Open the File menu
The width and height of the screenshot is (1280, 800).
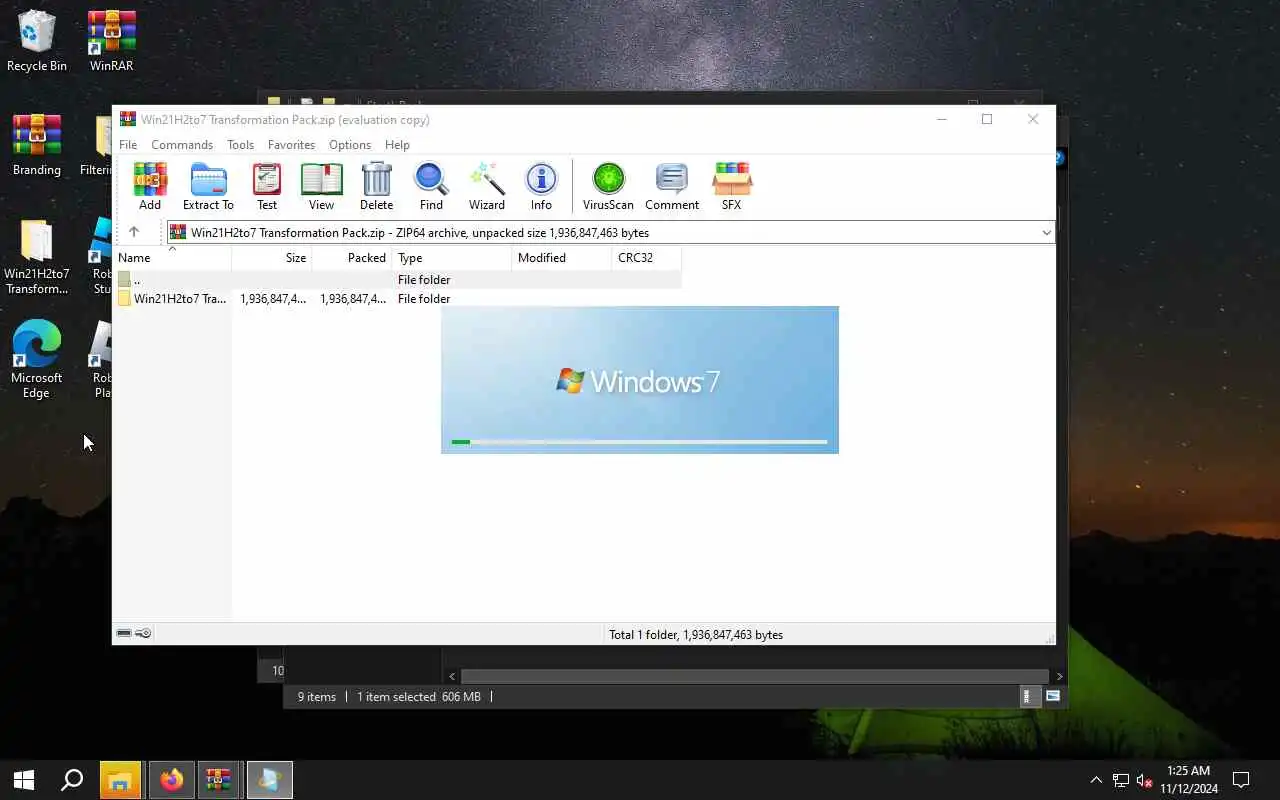point(128,145)
